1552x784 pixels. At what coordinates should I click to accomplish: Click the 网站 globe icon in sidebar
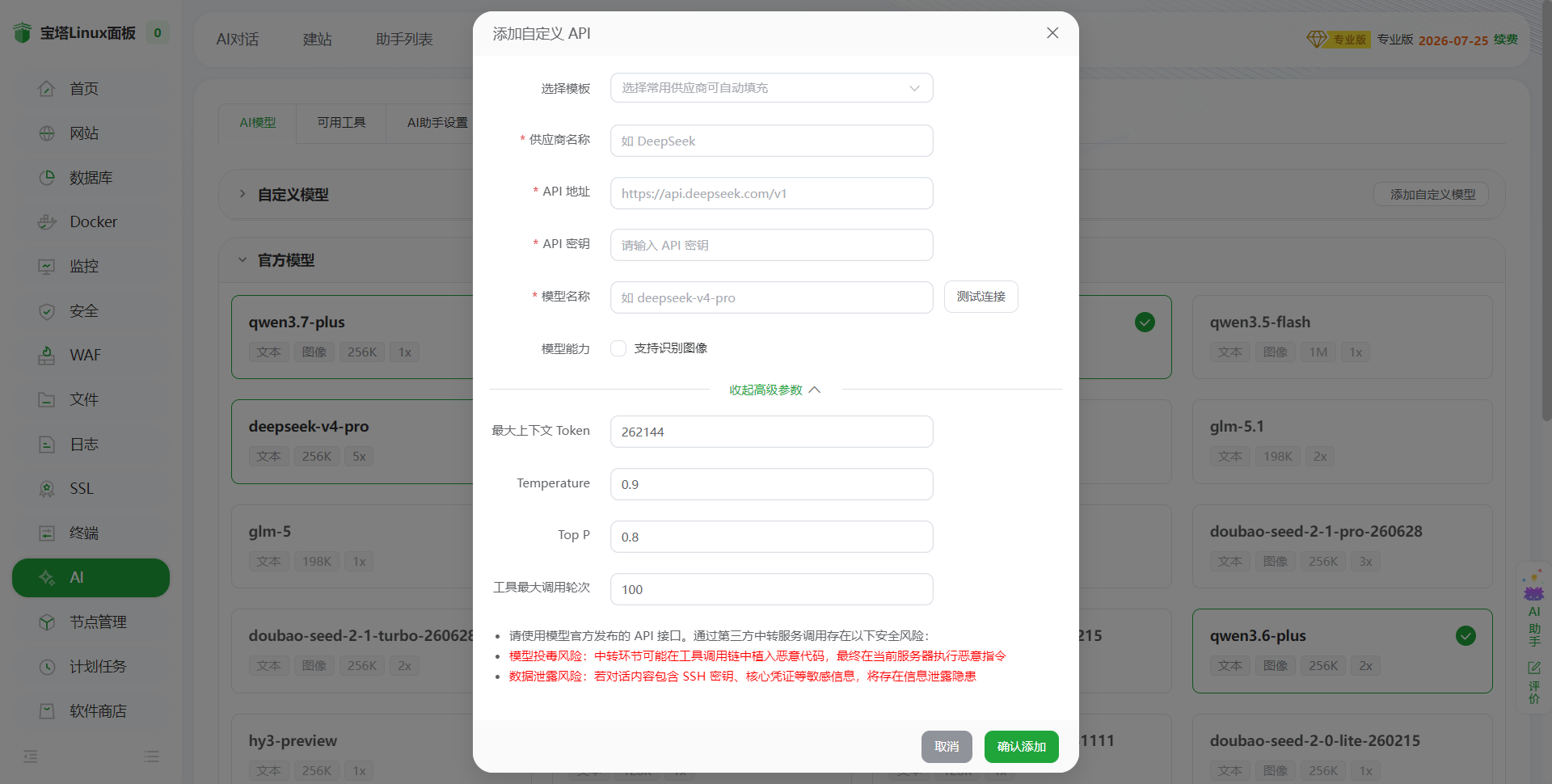[x=47, y=133]
